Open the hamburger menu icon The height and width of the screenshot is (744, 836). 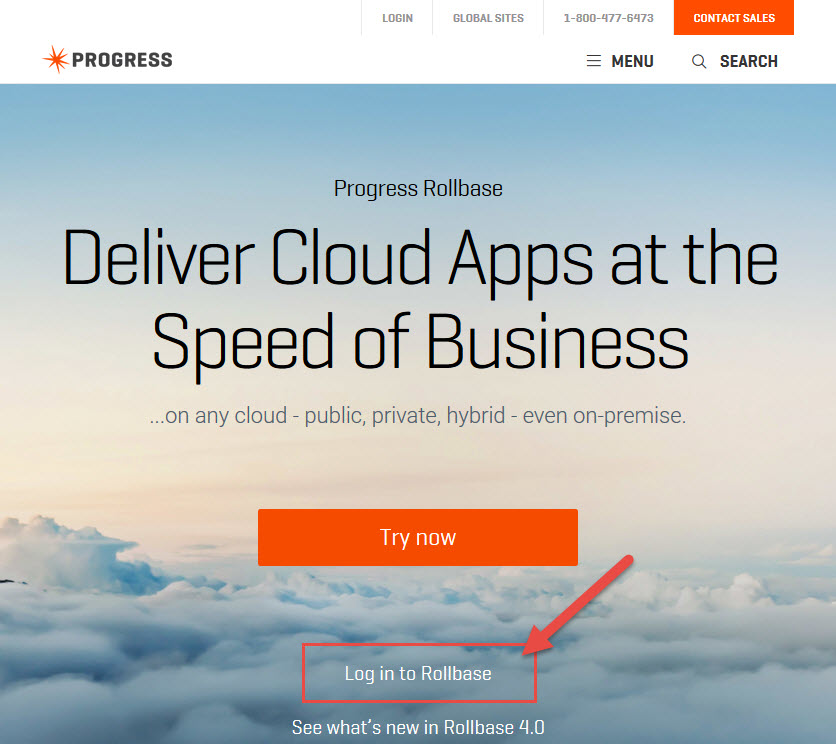pyautogui.click(x=594, y=61)
